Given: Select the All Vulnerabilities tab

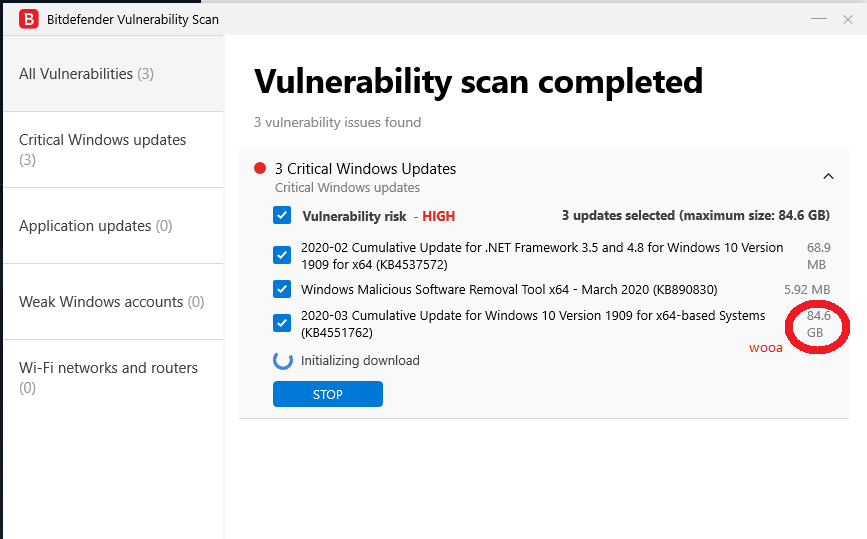Looking at the screenshot, I should pos(86,74).
